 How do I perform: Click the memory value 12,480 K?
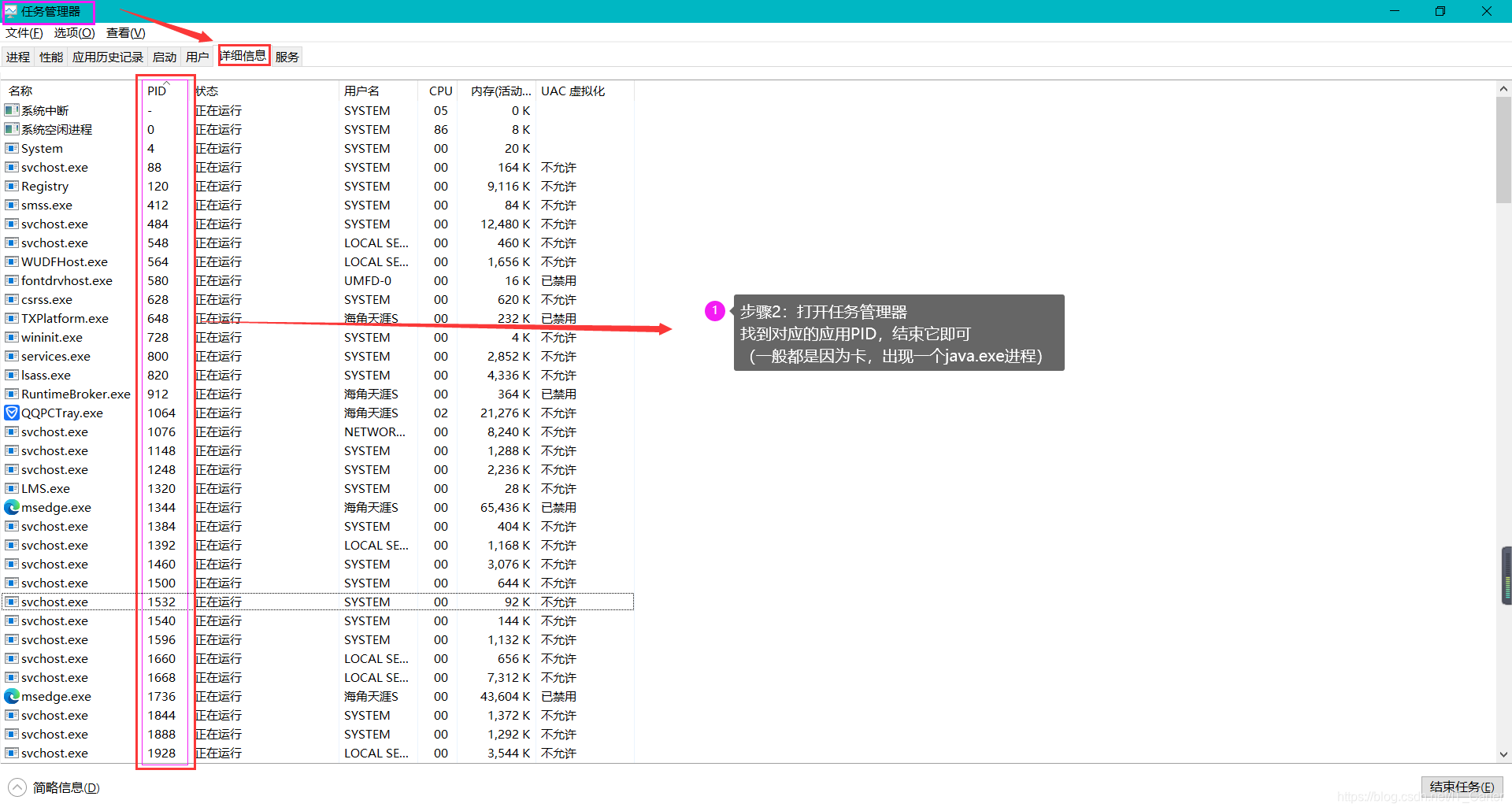(505, 224)
